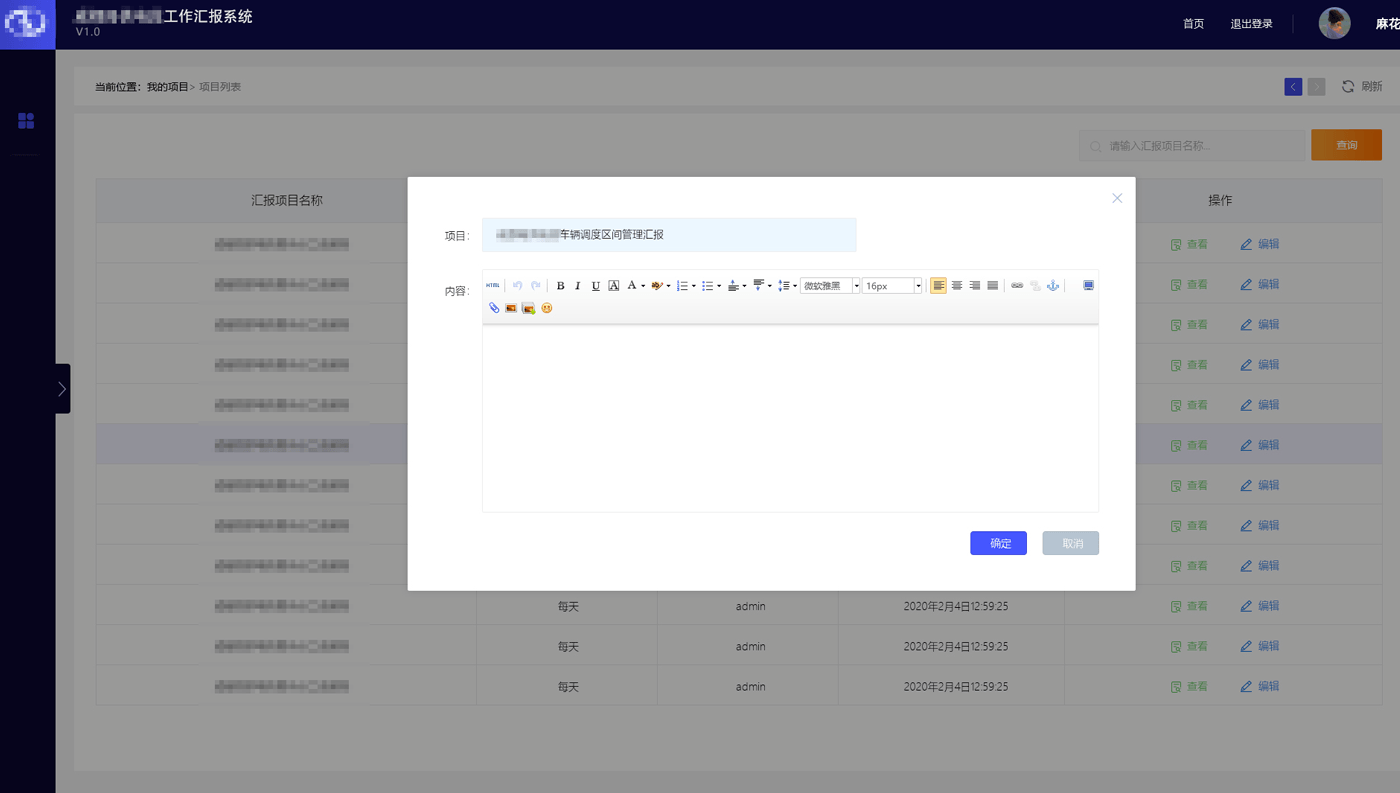
Task: Open the emoticon smiley picker
Action: click(x=547, y=308)
